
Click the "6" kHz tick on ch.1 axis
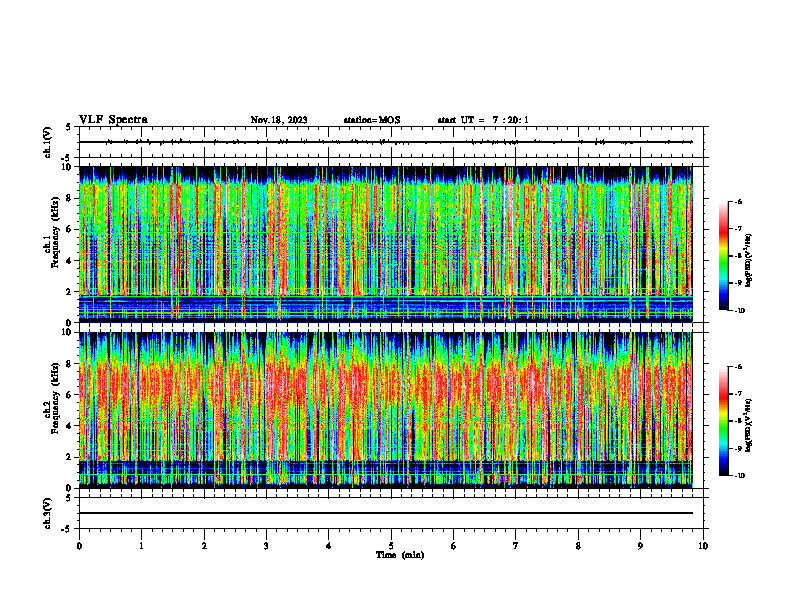pos(70,229)
